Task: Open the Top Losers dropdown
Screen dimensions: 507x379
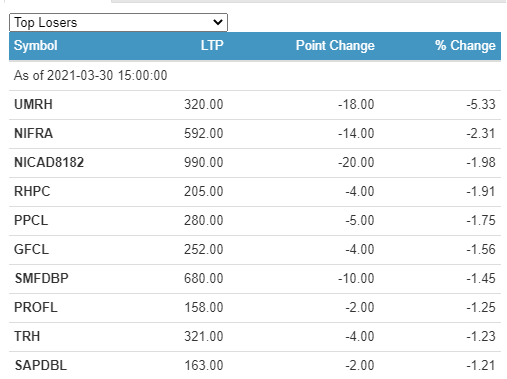Action: pos(118,23)
